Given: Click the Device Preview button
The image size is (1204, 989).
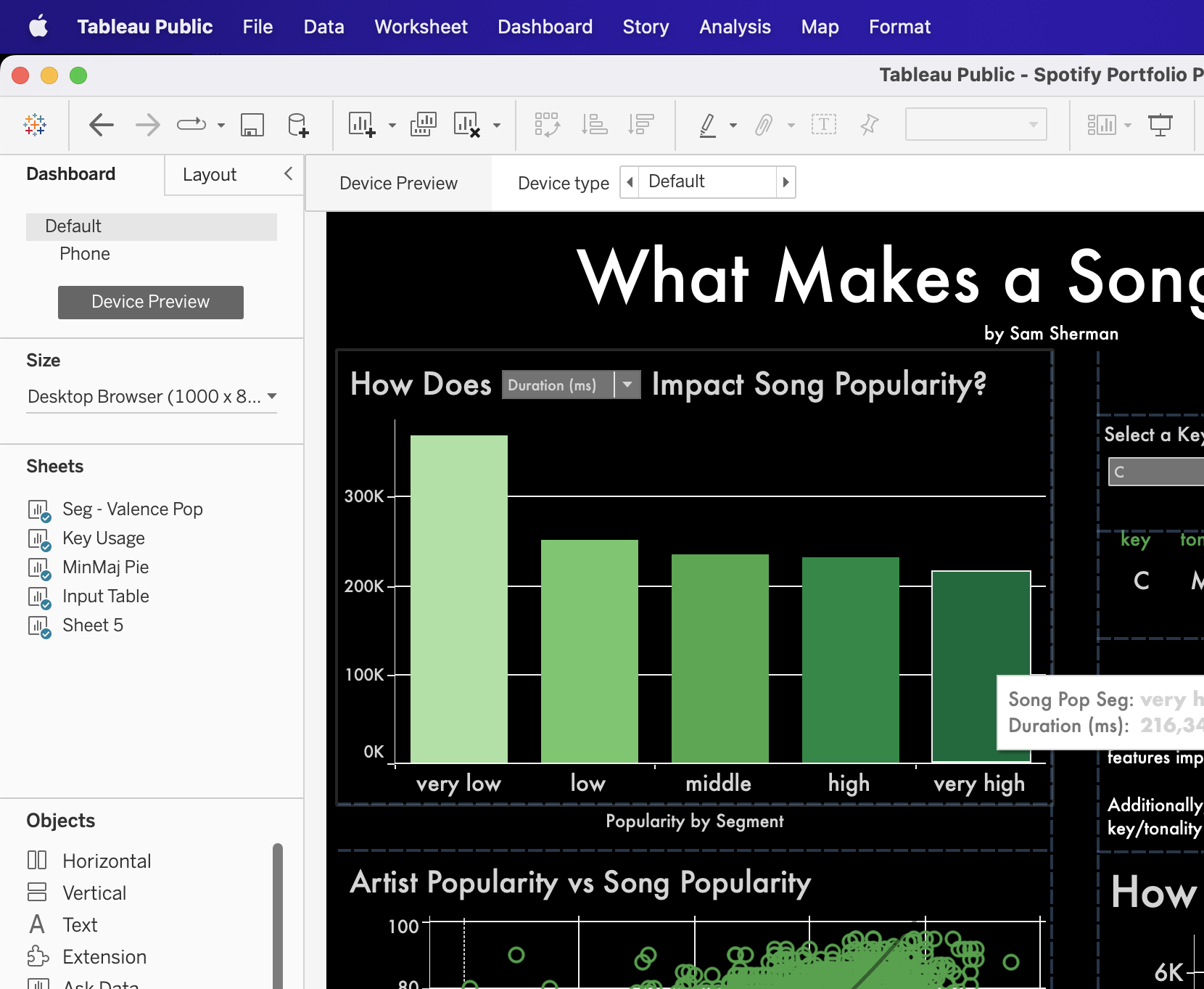Looking at the screenshot, I should click(x=151, y=302).
